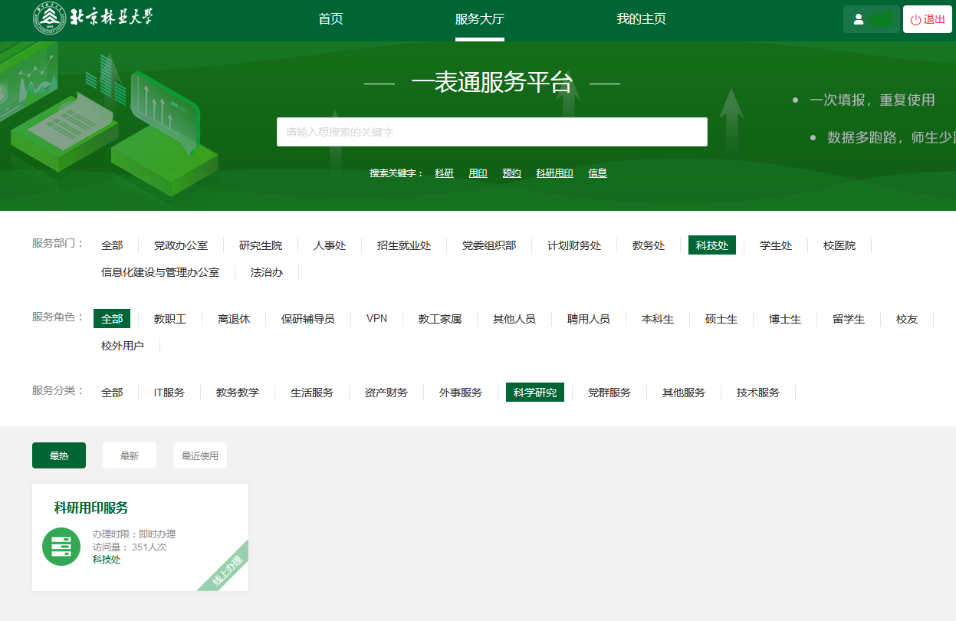Image resolution: width=956 pixels, height=621 pixels.
Task: Click the Beijing Forestry University logo
Action: pos(93,18)
